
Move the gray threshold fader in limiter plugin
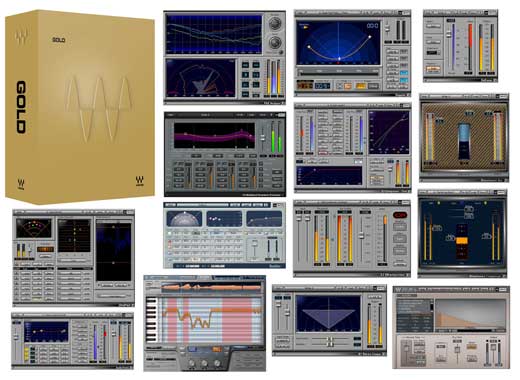pyautogui.click(x=362, y=235)
